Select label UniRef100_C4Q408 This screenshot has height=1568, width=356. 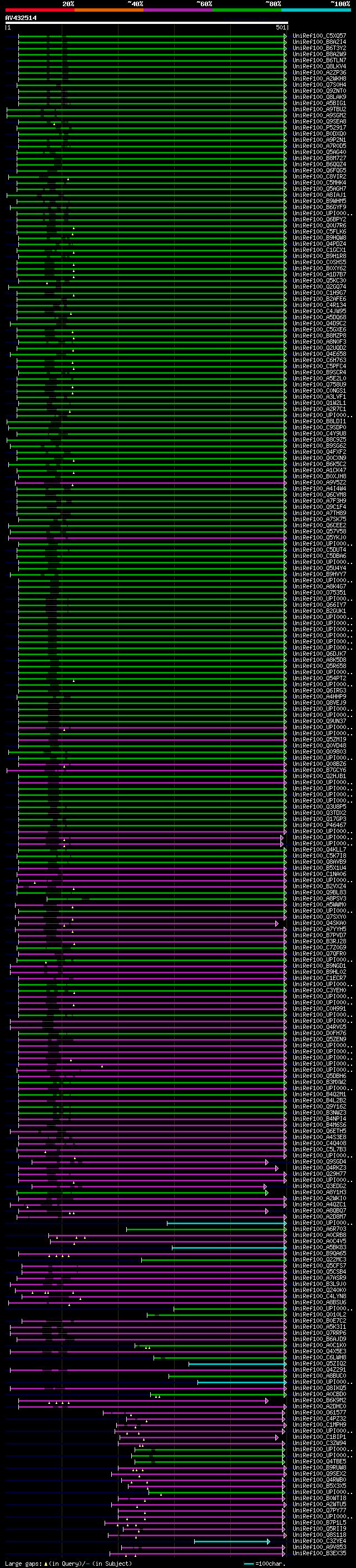[x=319, y=1143]
